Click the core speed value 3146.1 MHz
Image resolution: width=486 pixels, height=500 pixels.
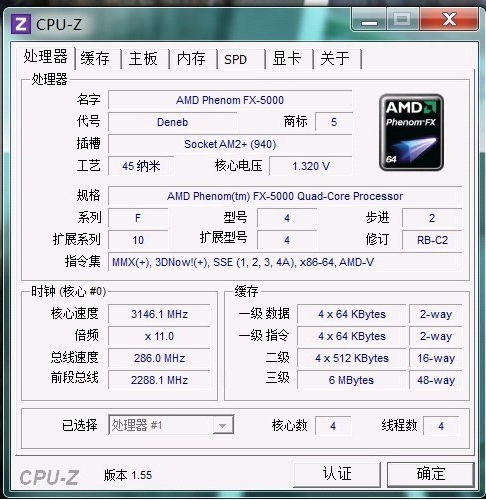159,314
